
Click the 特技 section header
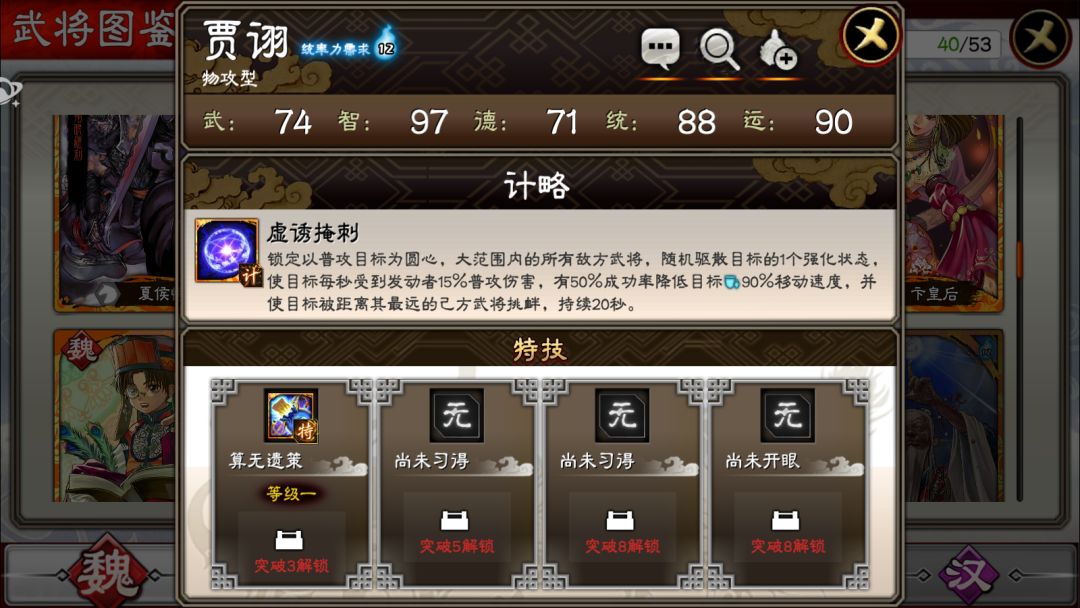[539, 349]
